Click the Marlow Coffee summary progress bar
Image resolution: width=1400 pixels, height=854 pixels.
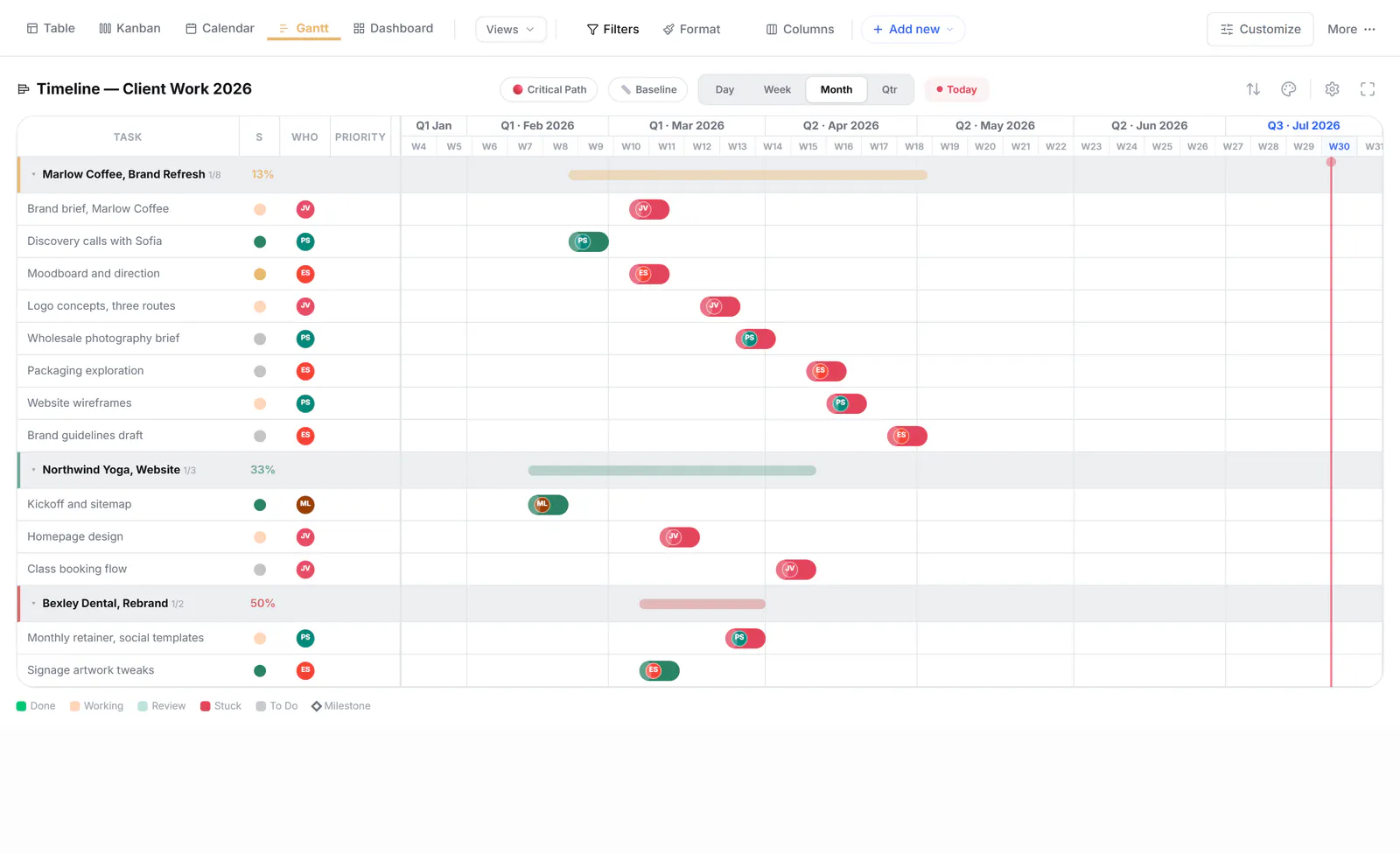tap(748, 175)
